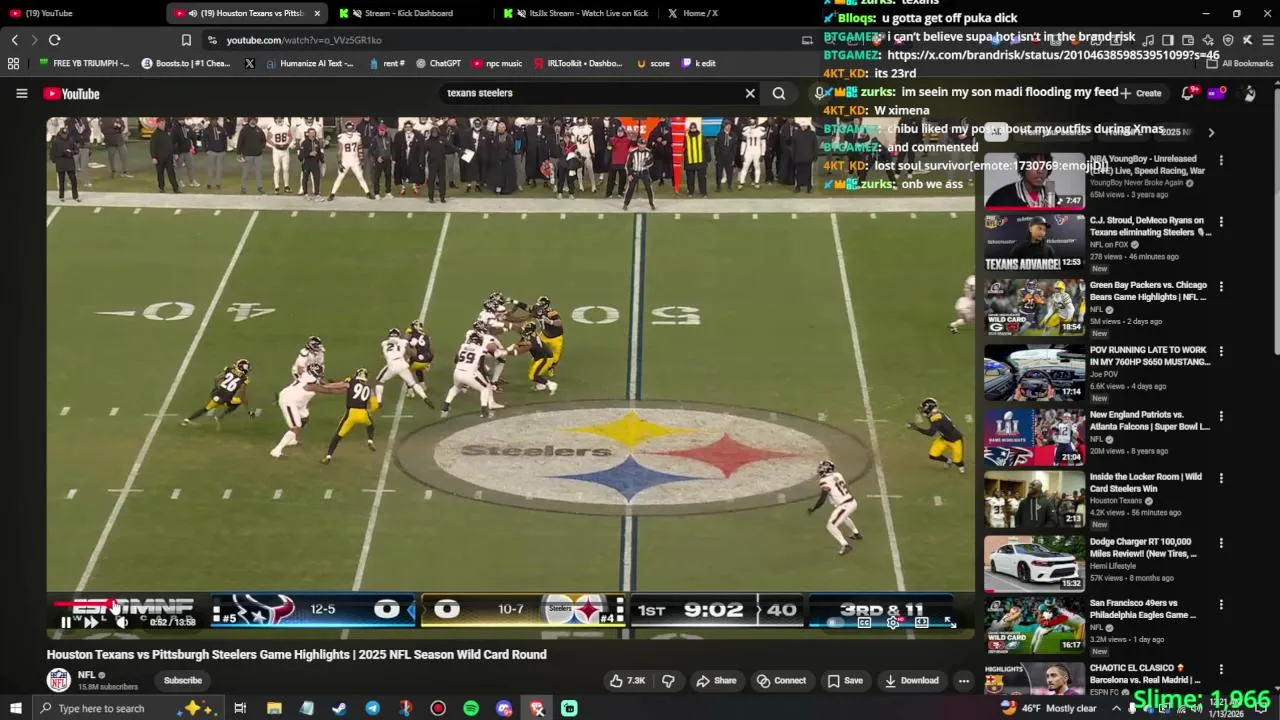Open the 'k edit' bookmark
The width and height of the screenshot is (1280, 720).
[x=699, y=63]
